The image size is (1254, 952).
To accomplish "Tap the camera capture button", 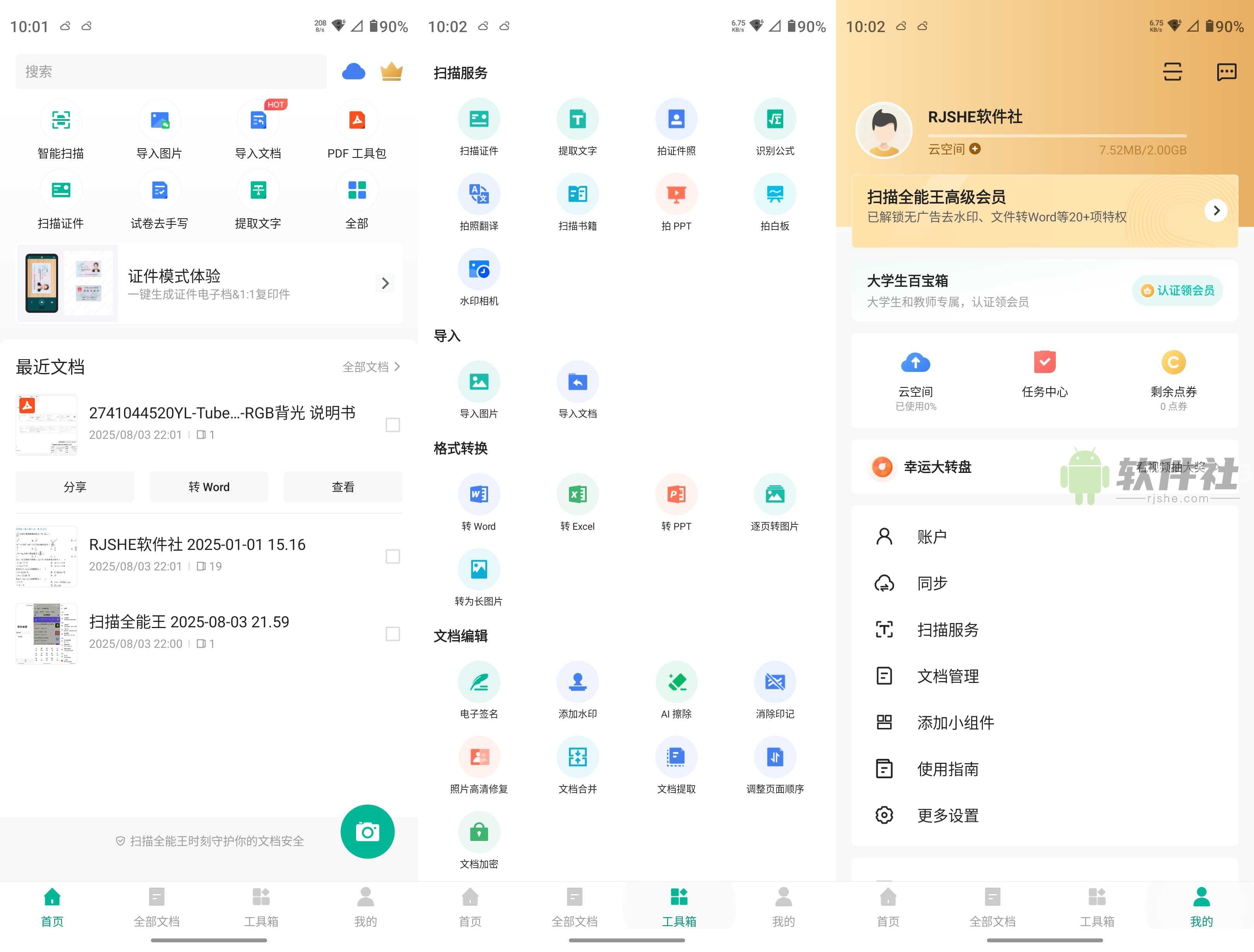I will (x=367, y=831).
